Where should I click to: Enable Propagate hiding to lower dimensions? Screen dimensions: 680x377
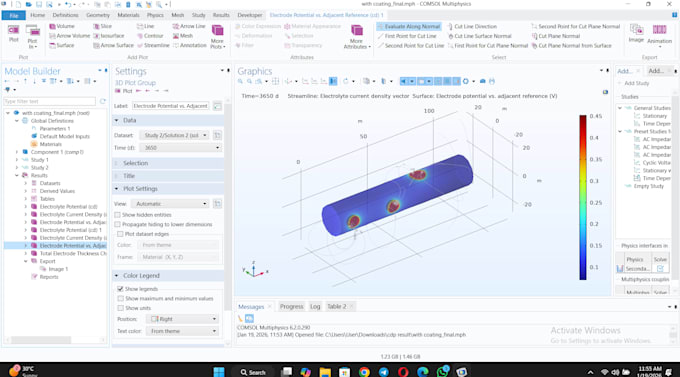[x=118, y=224]
